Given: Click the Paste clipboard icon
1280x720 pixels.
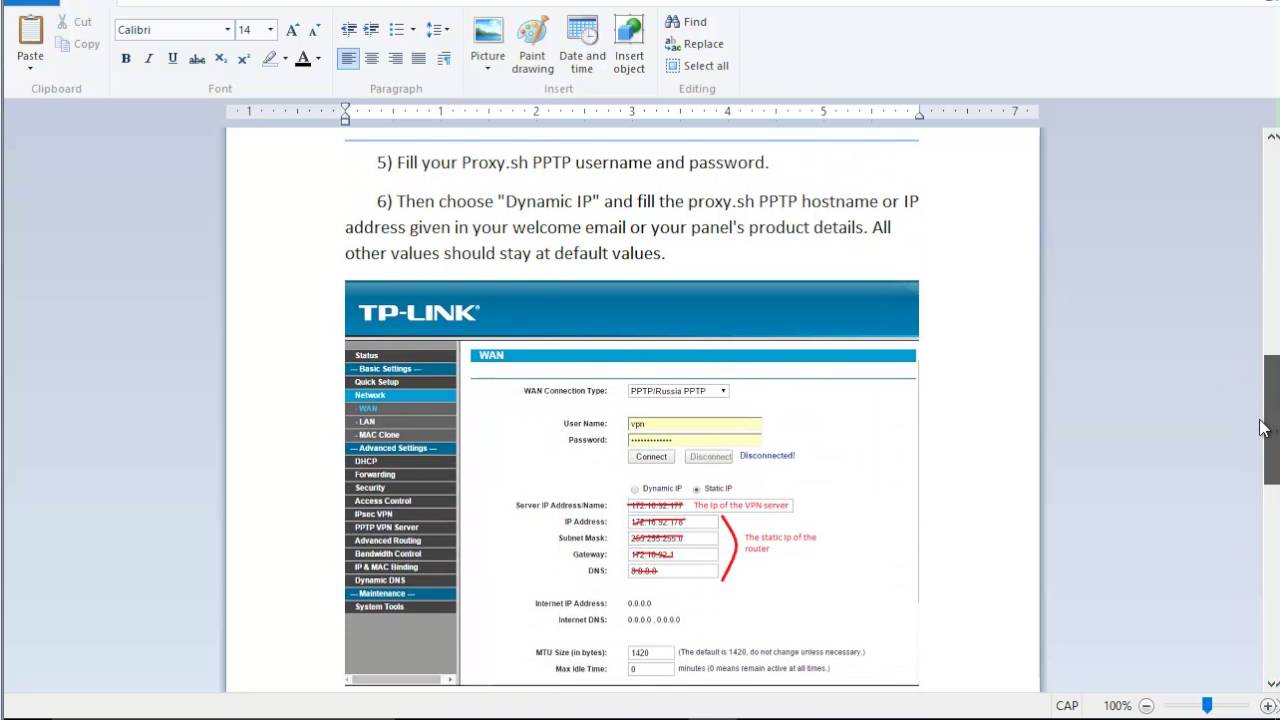Looking at the screenshot, I should click(x=30, y=30).
